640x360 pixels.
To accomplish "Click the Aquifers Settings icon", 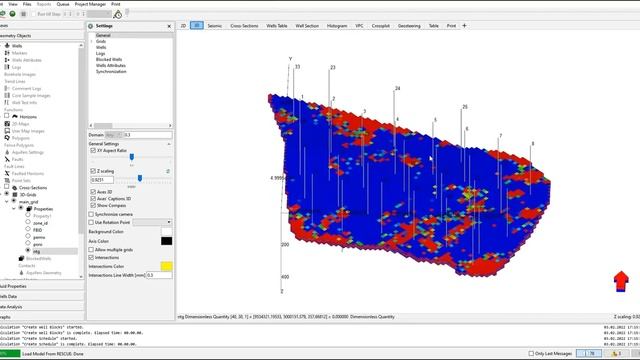I will 7,152.
